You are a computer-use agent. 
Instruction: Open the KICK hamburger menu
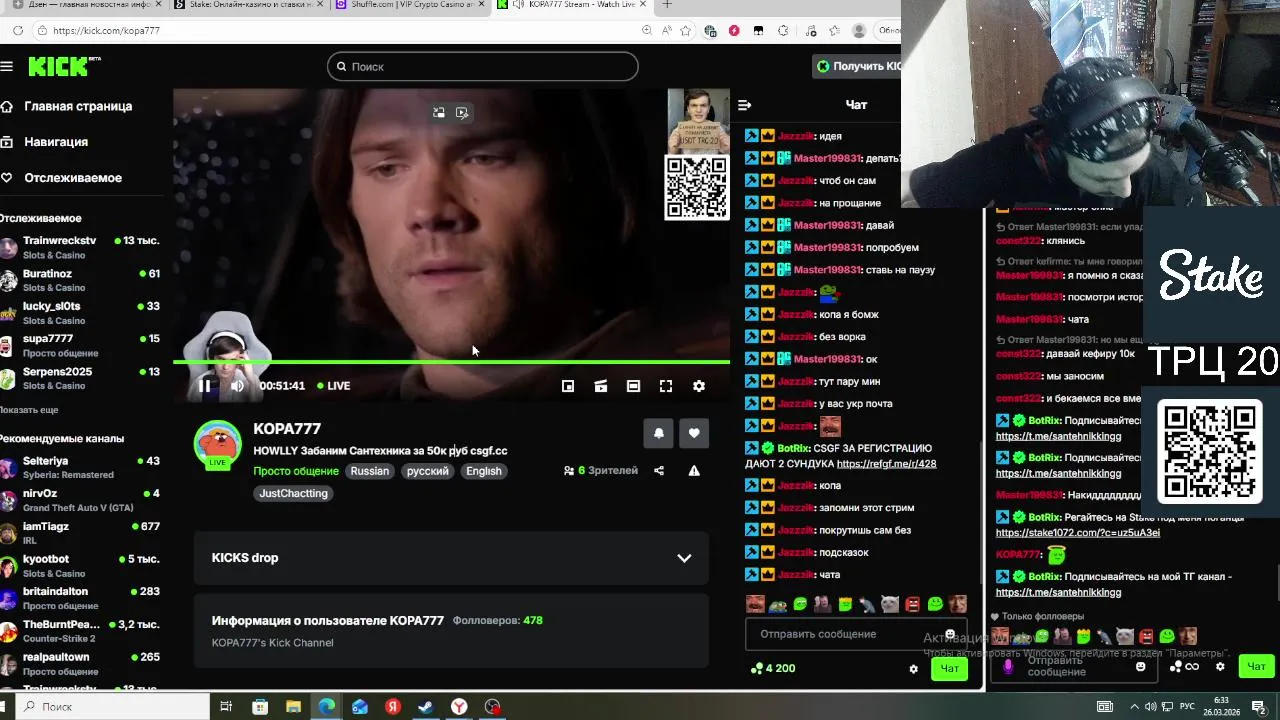[x=7, y=67]
